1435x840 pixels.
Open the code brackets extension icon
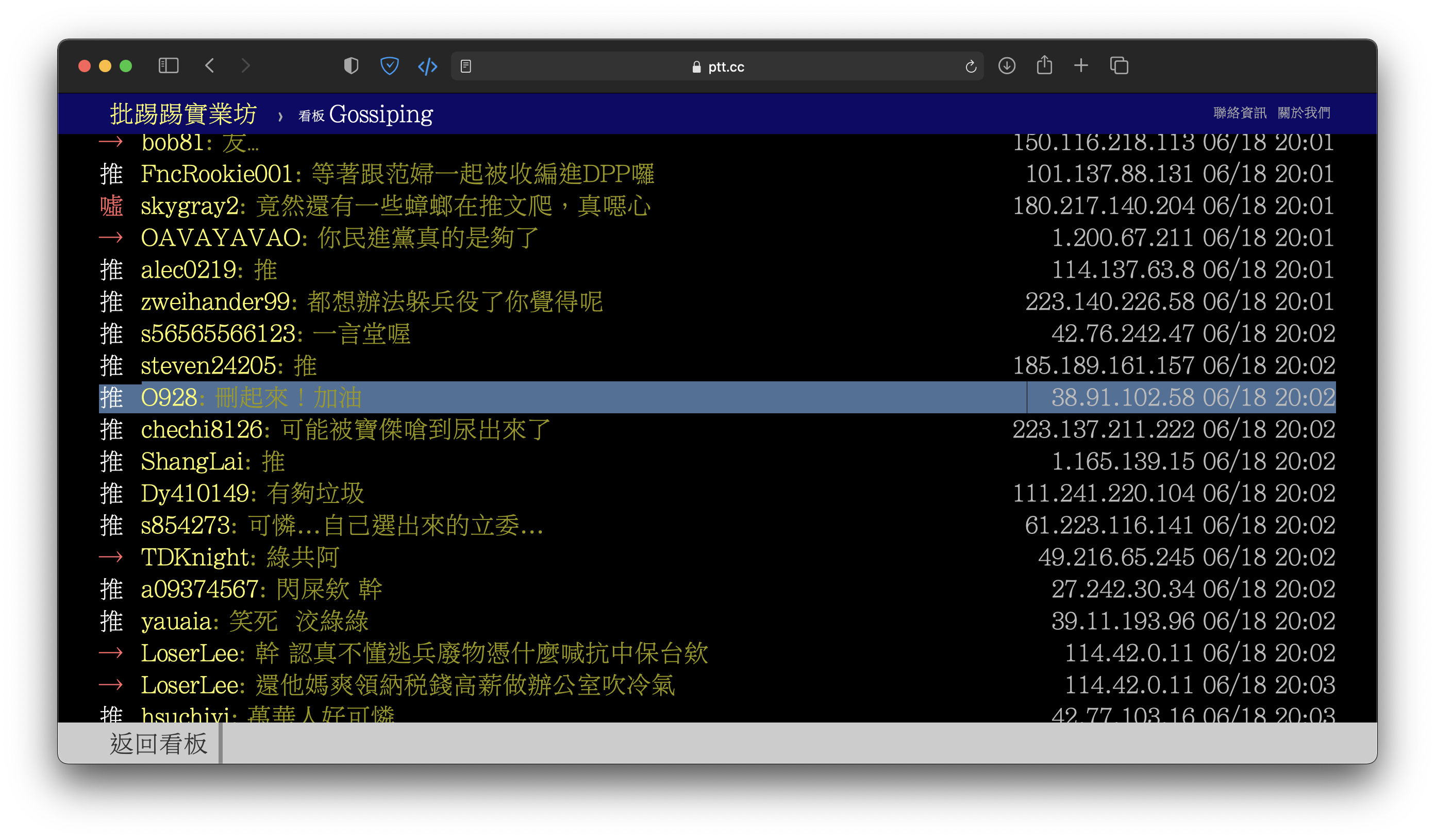[427, 66]
